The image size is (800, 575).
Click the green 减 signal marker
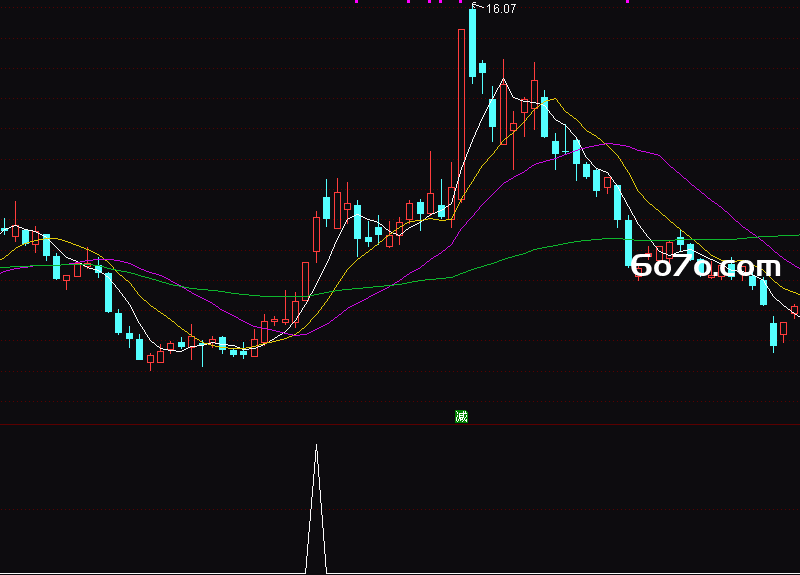click(x=461, y=417)
